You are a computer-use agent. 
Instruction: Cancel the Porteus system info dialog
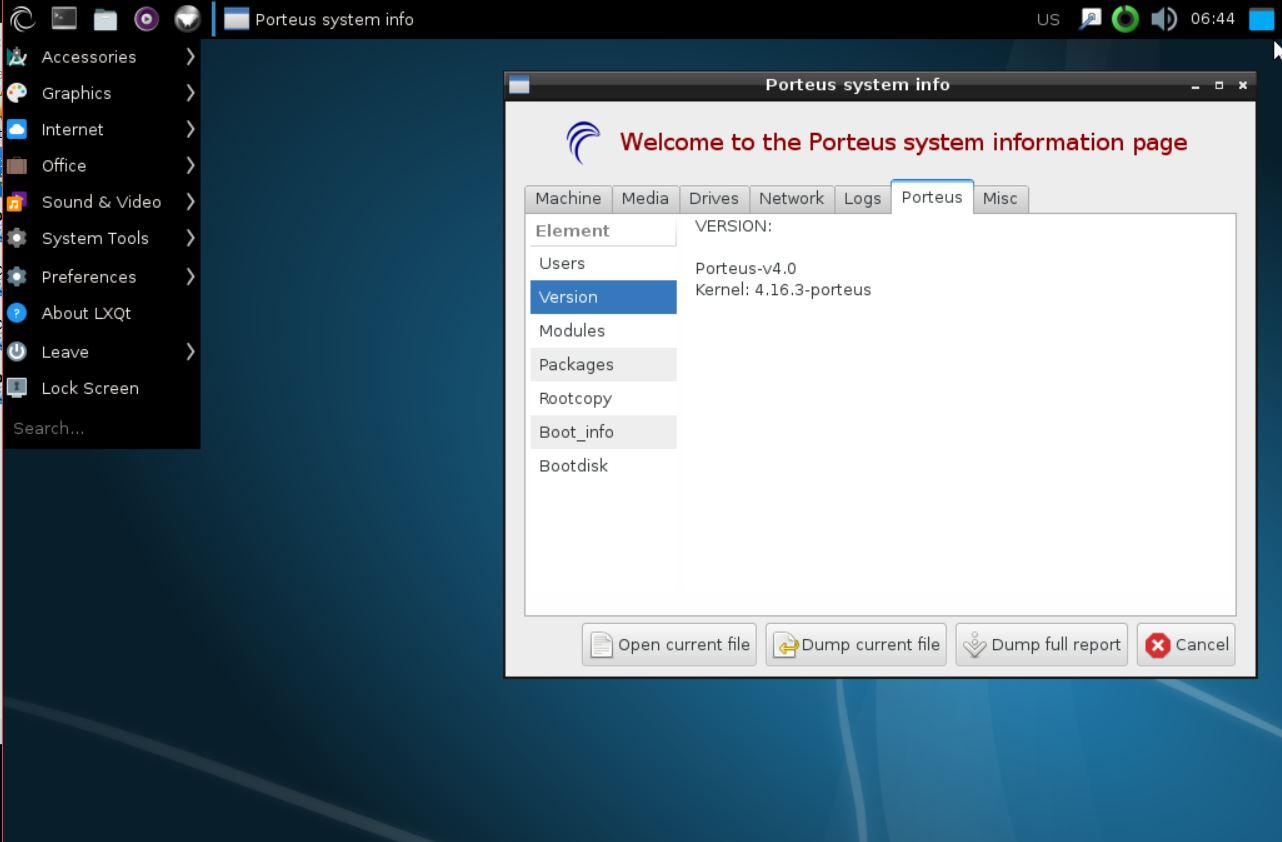coord(1186,645)
